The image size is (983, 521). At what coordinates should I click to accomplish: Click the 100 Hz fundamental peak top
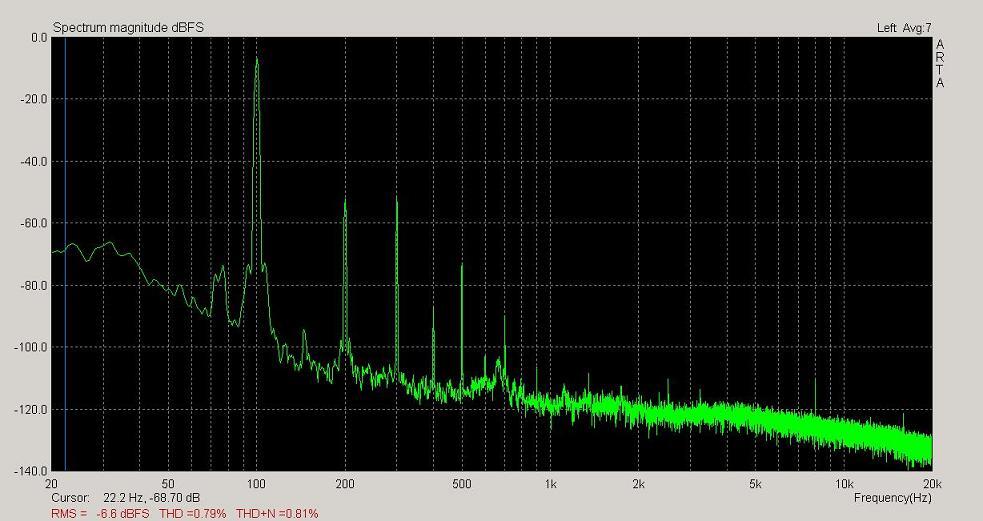(x=257, y=60)
